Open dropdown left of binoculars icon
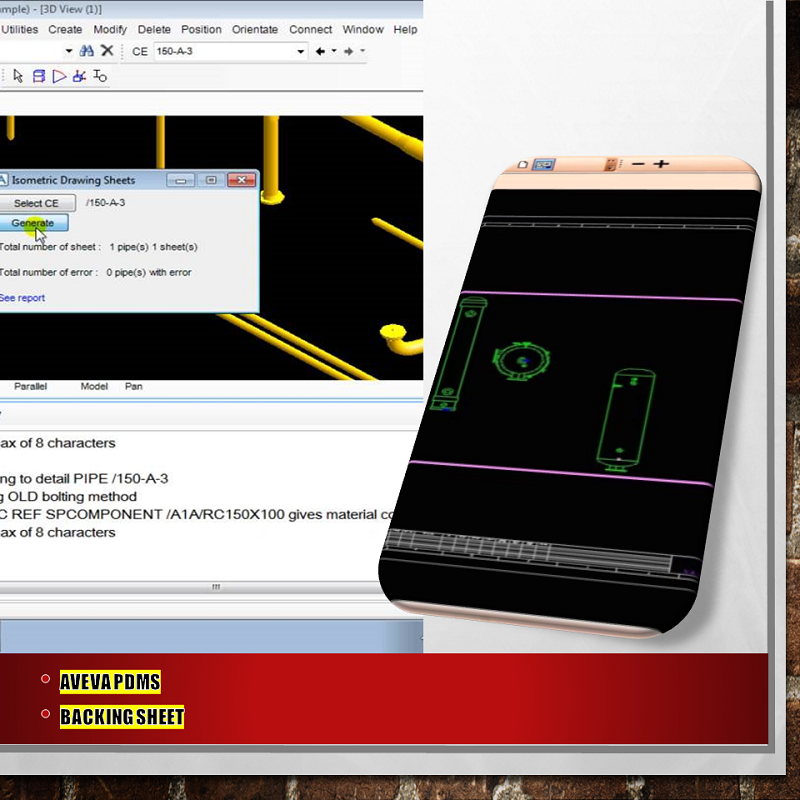800x800 pixels. coord(69,51)
